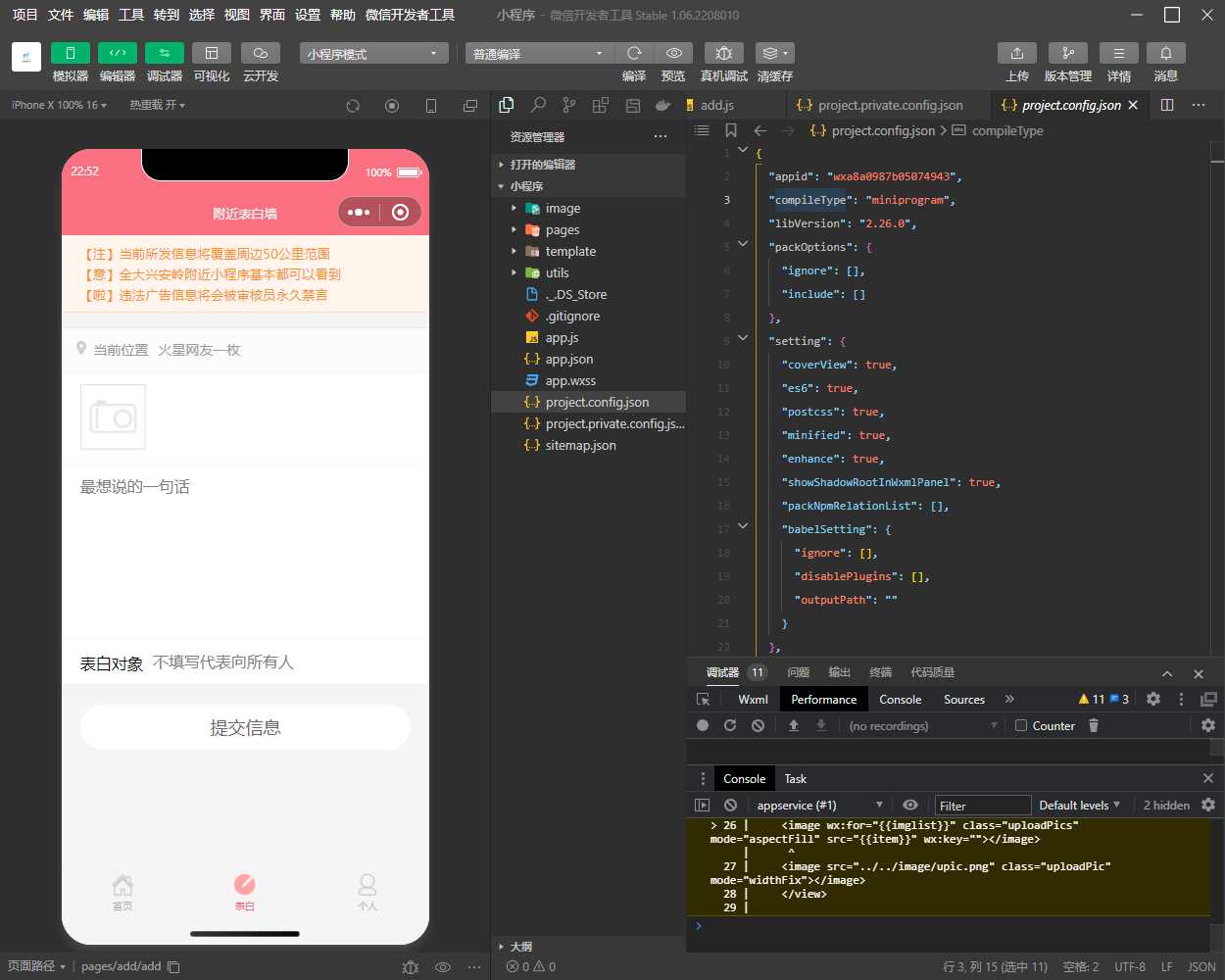Open the 编辑器 editor panel icon
This screenshot has height=980, width=1225.
(117, 53)
